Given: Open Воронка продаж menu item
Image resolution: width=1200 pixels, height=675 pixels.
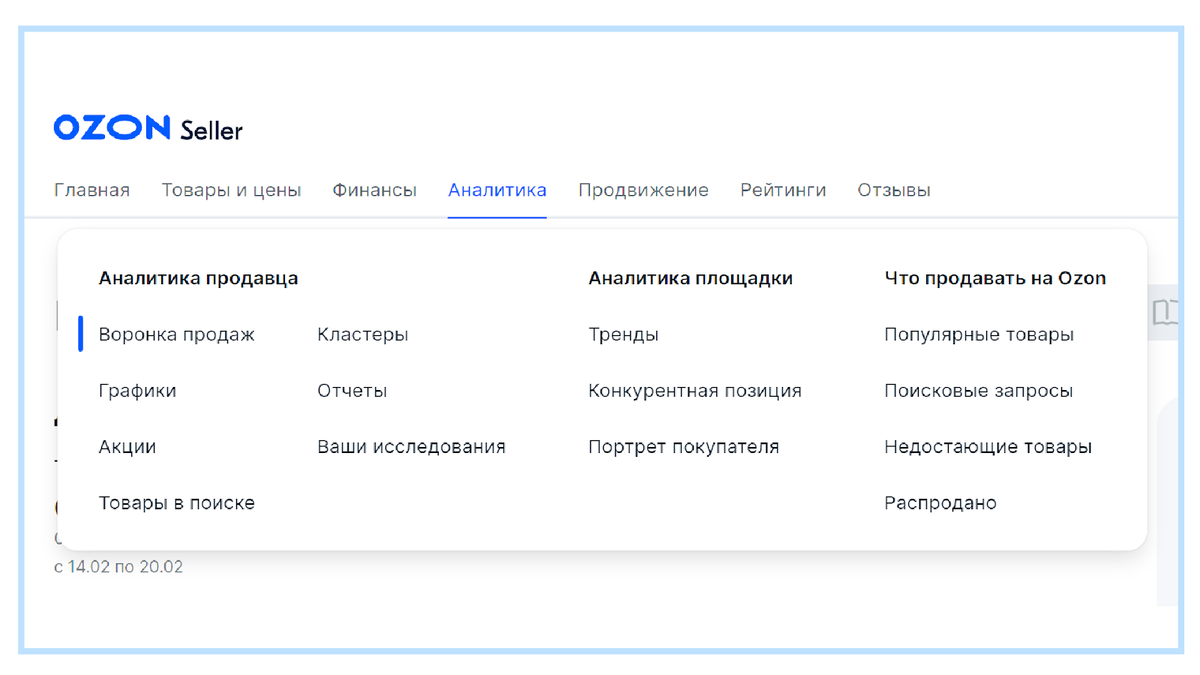Looking at the screenshot, I should (x=176, y=335).
